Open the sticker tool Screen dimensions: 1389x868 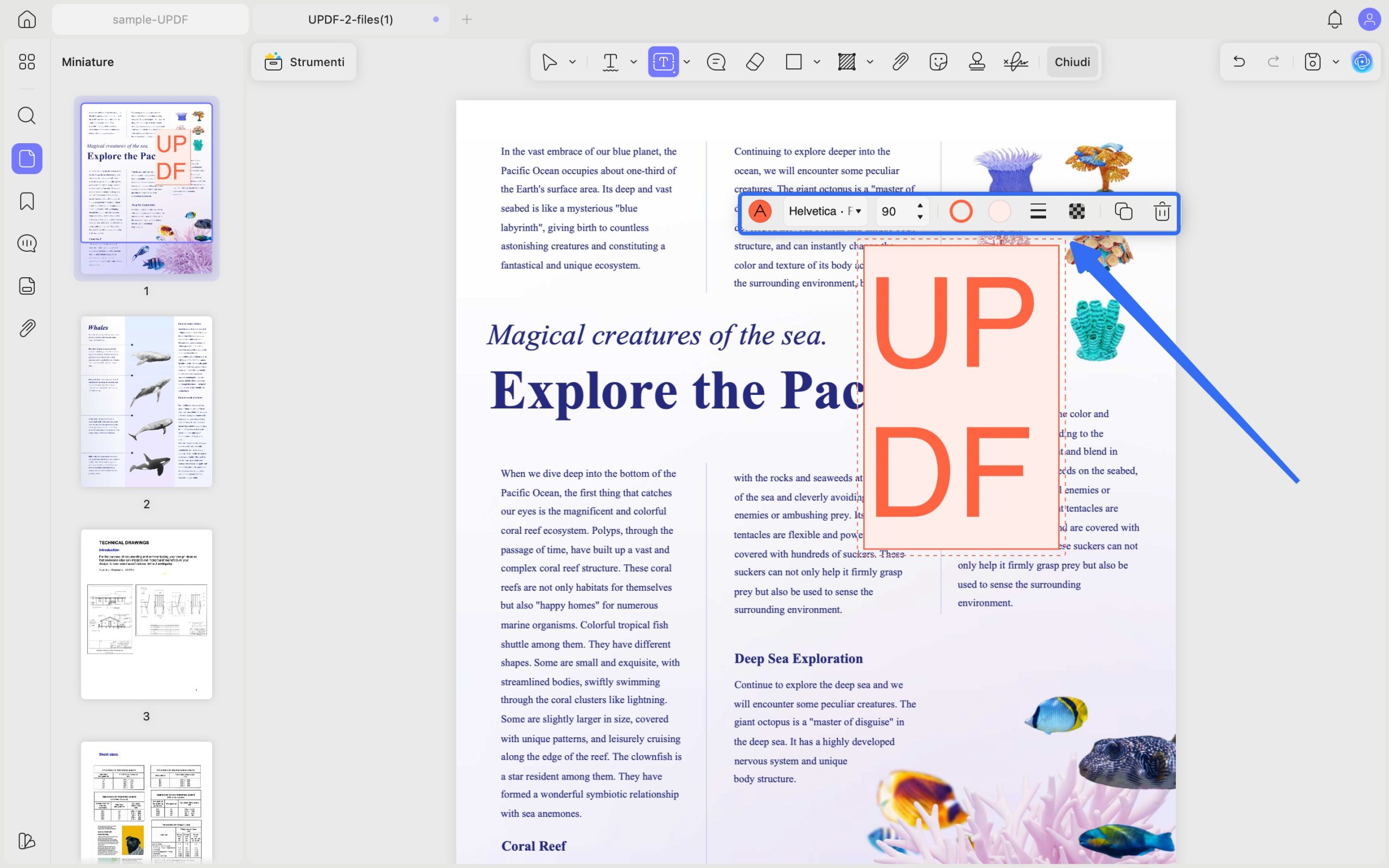pyautogui.click(x=939, y=61)
